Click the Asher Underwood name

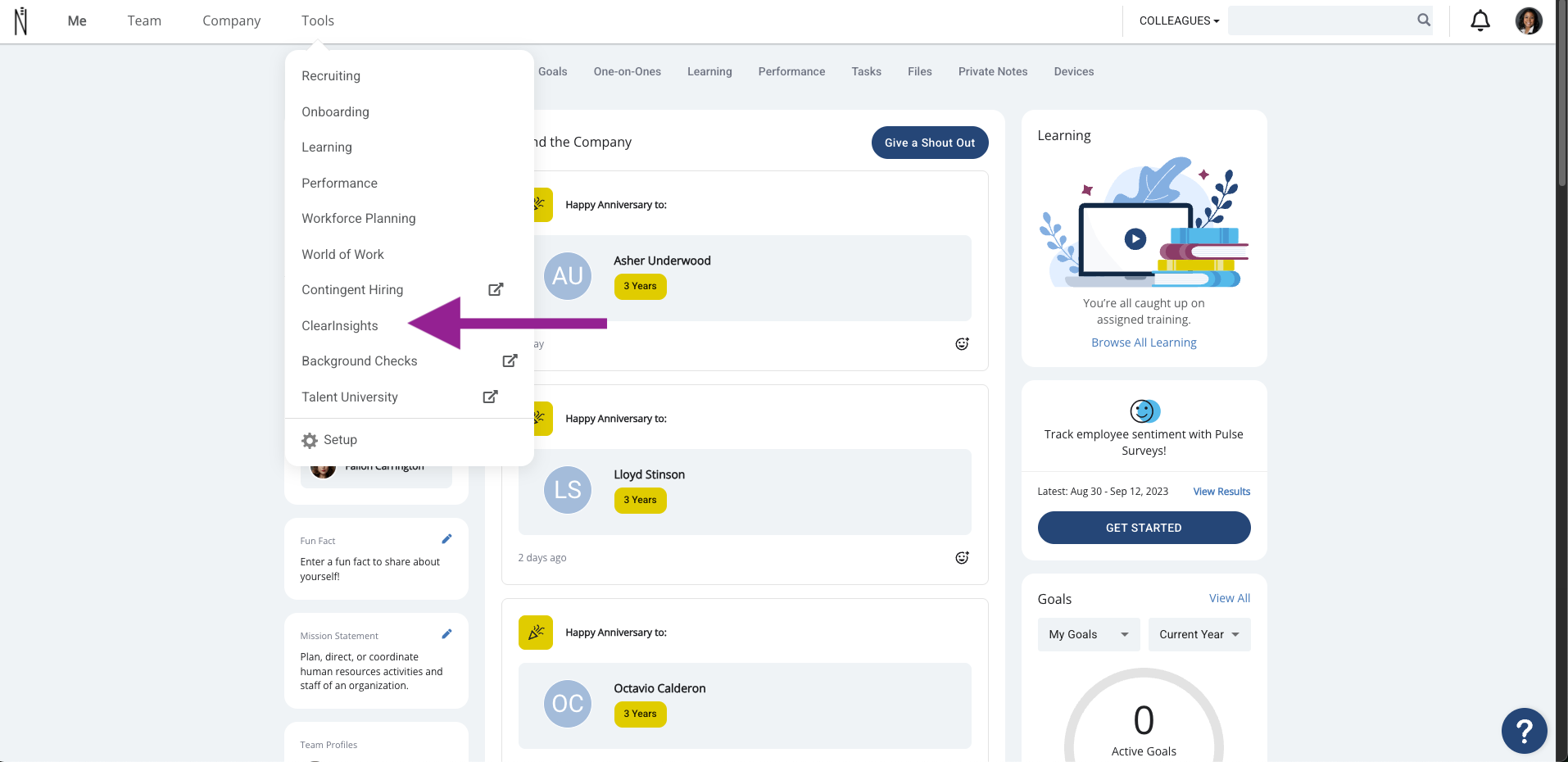[x=662, y=261]
